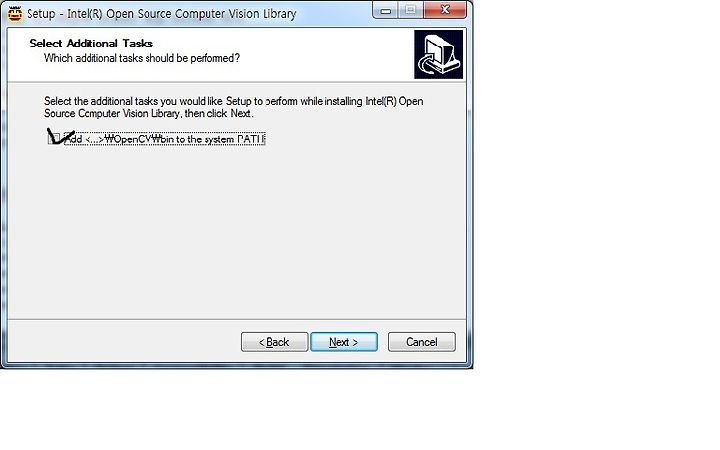Click the 'Select the additional tasks' instruction paragraph
Image resolution: width=720 pixels, height=450 pixels.
(234, 107)
